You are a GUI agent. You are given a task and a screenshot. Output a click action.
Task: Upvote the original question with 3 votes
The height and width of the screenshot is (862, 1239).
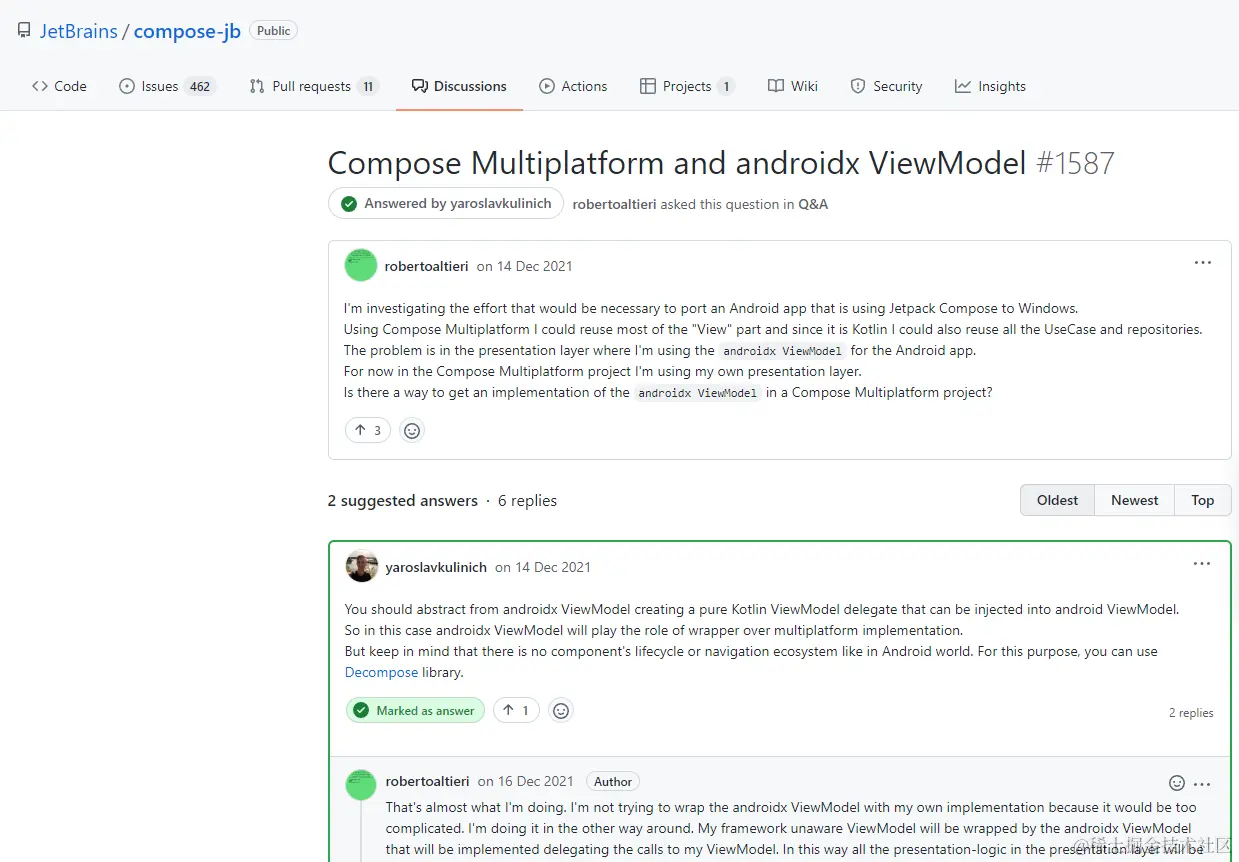368,431
